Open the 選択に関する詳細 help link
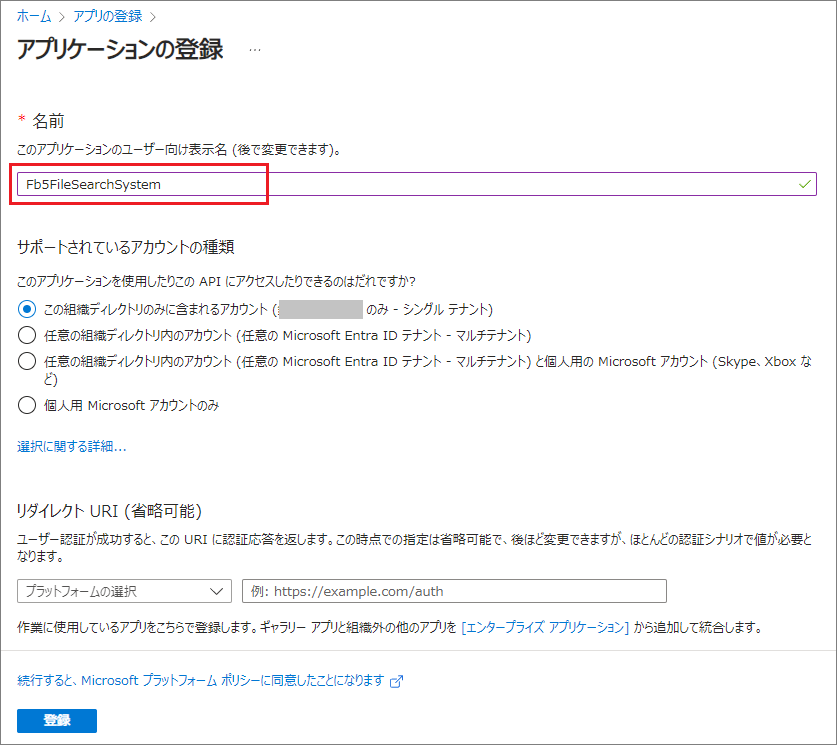Image resolution: width=837 pixels, height=745 pixels. 72,447
